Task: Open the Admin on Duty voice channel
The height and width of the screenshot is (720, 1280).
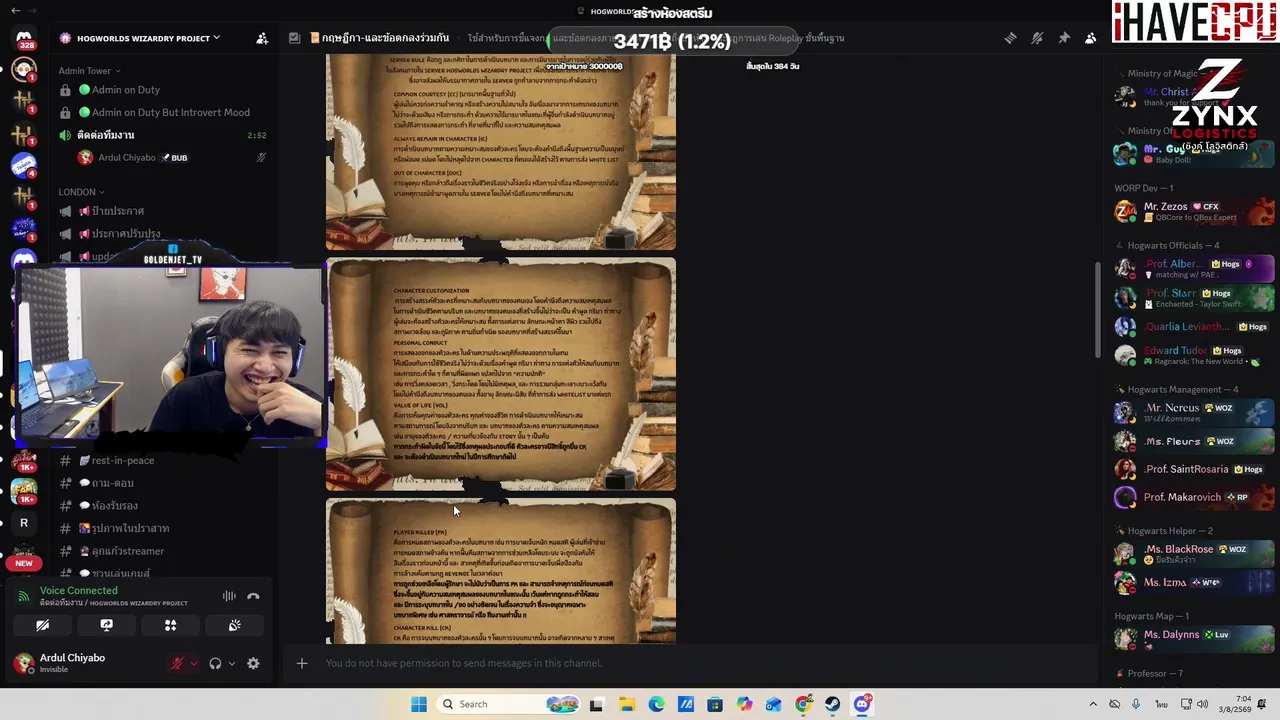Action: click(x=162, y=90)
